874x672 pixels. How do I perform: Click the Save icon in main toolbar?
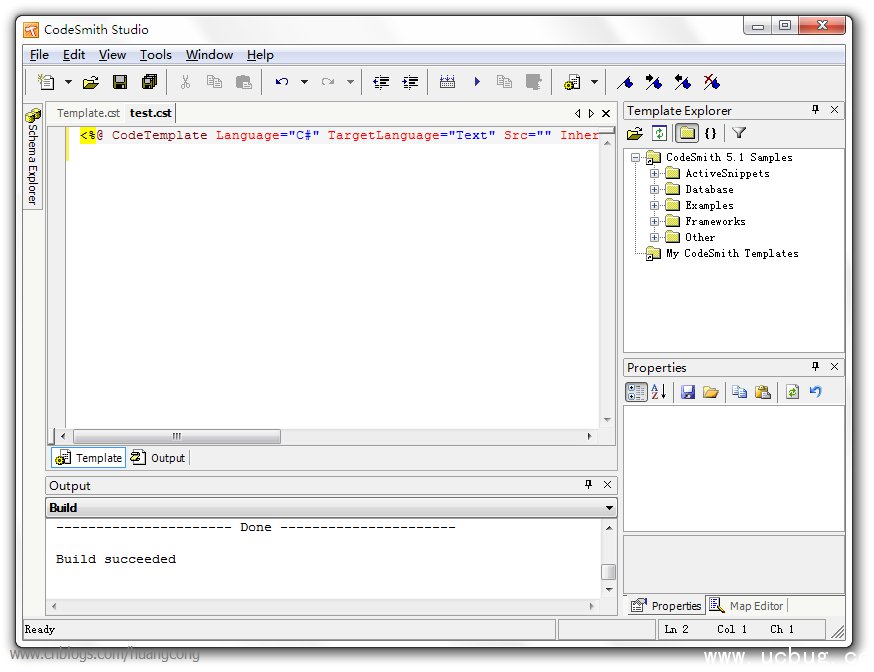[119, 82]
